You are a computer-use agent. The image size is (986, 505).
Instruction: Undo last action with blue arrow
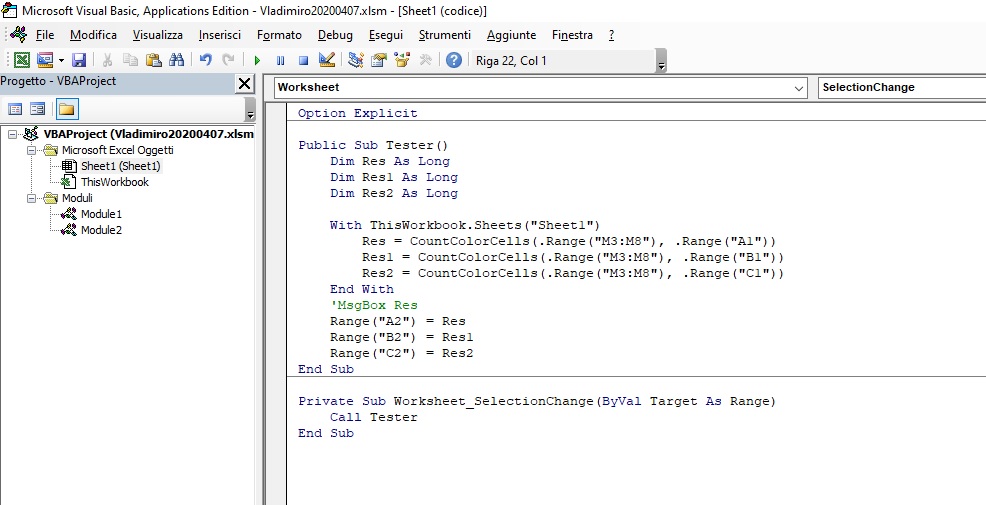coord(206,60)
